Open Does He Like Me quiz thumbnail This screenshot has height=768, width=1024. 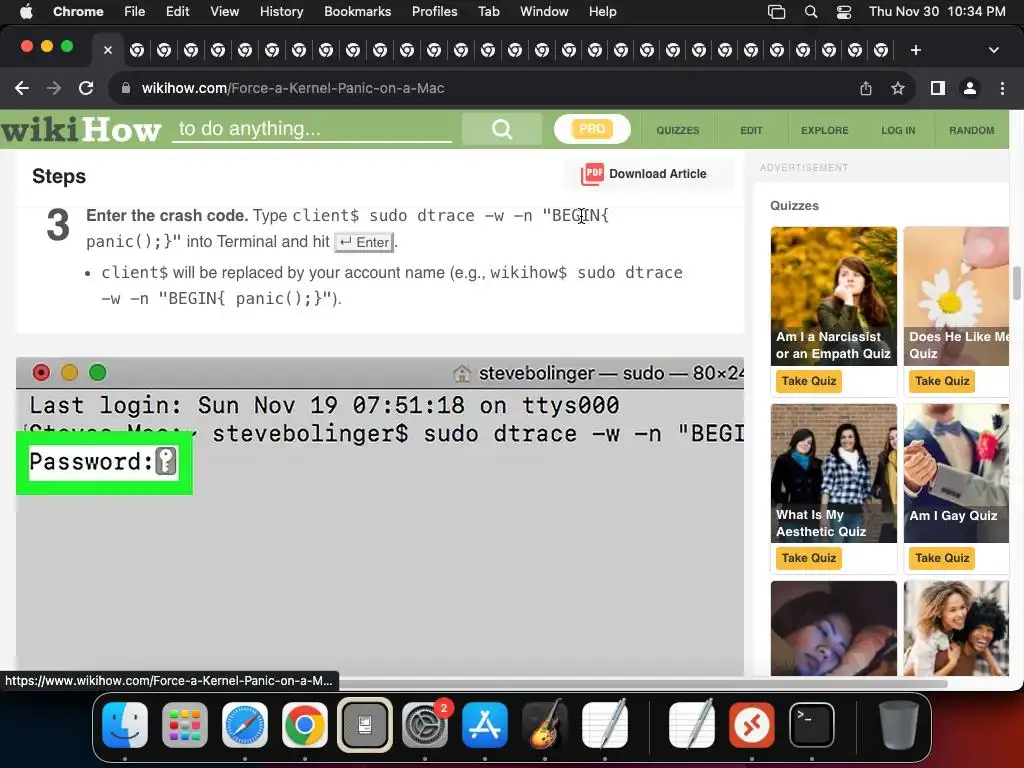(x=956, y=296)
